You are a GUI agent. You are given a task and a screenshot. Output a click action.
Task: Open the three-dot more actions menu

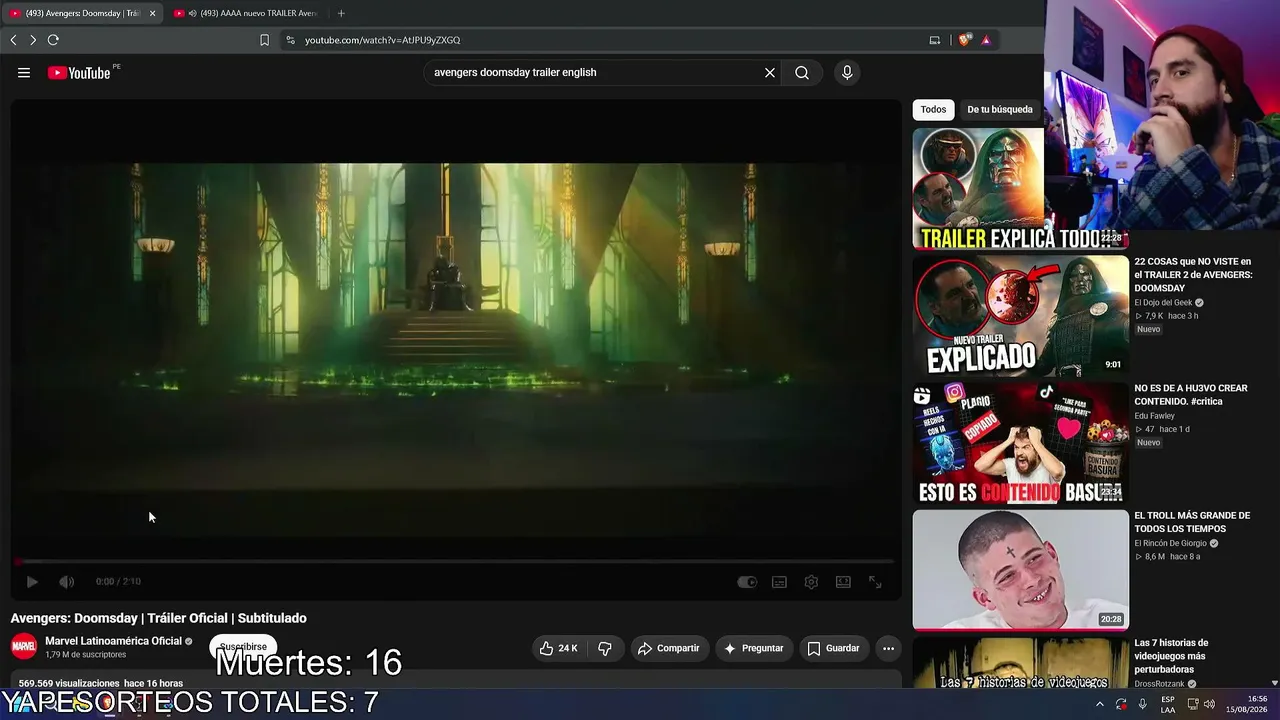888,648
